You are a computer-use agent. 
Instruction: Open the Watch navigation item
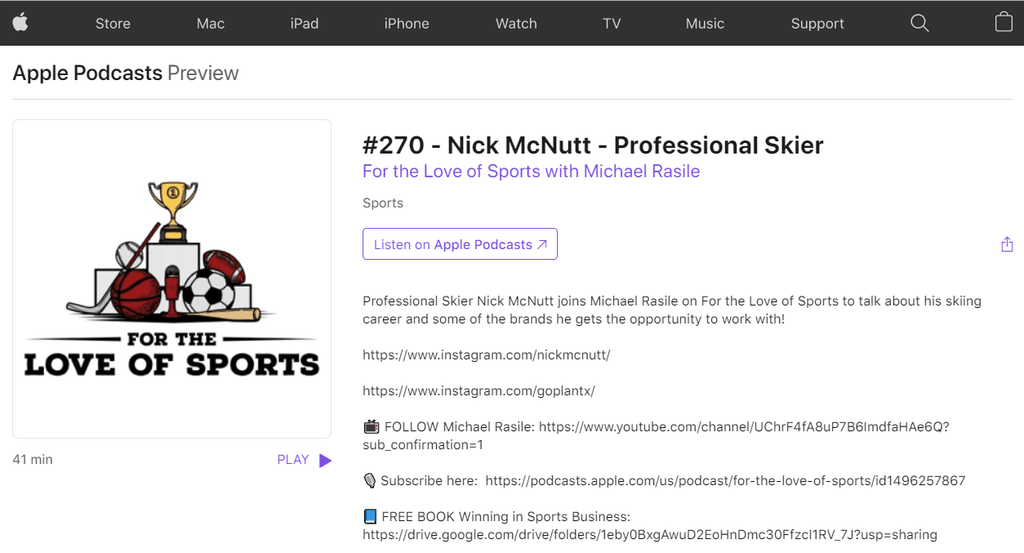click(x=516, y=24)
